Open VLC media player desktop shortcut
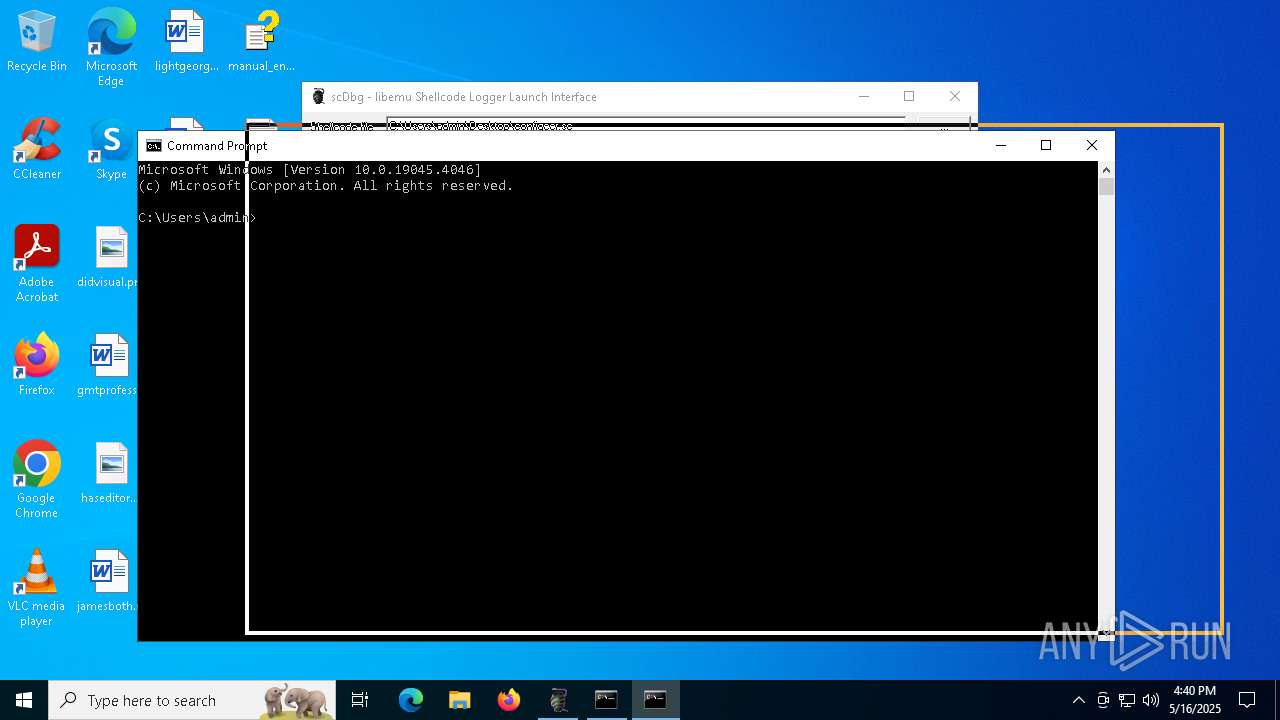This screenshot has height=720, width=1280. [x=37, y=588]
